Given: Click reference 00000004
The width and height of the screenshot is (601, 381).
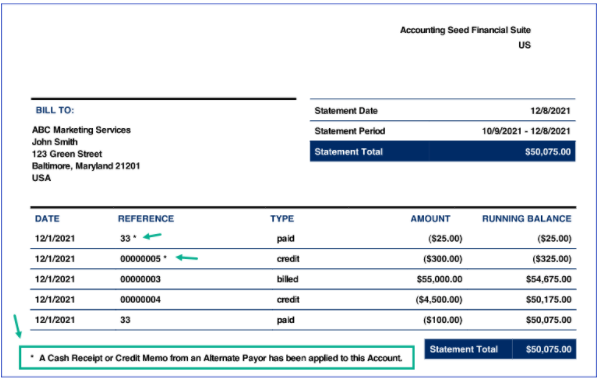Looking at the screenshot, I should pos(140,299).
